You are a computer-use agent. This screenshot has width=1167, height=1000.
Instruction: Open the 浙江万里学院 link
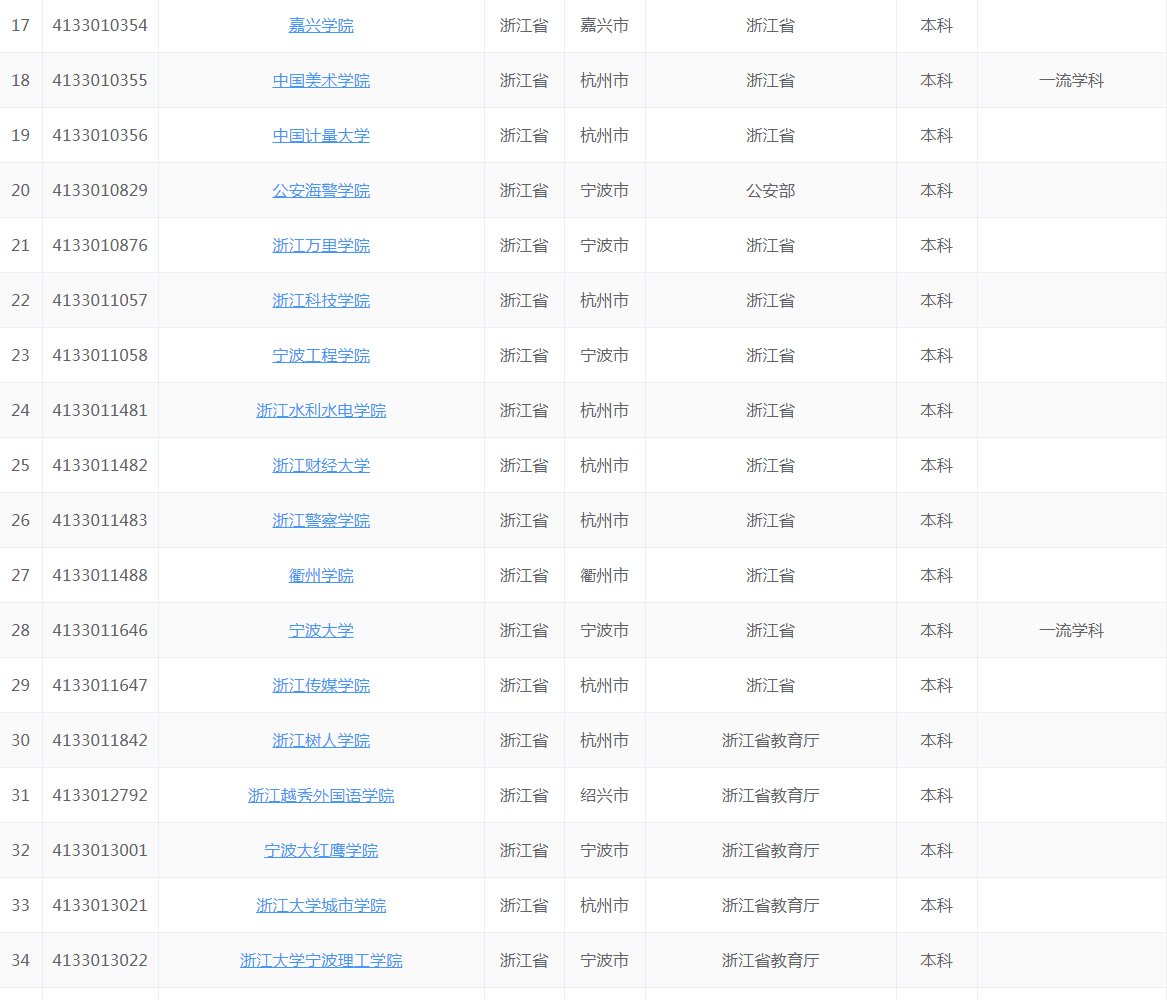coord(321,246)
